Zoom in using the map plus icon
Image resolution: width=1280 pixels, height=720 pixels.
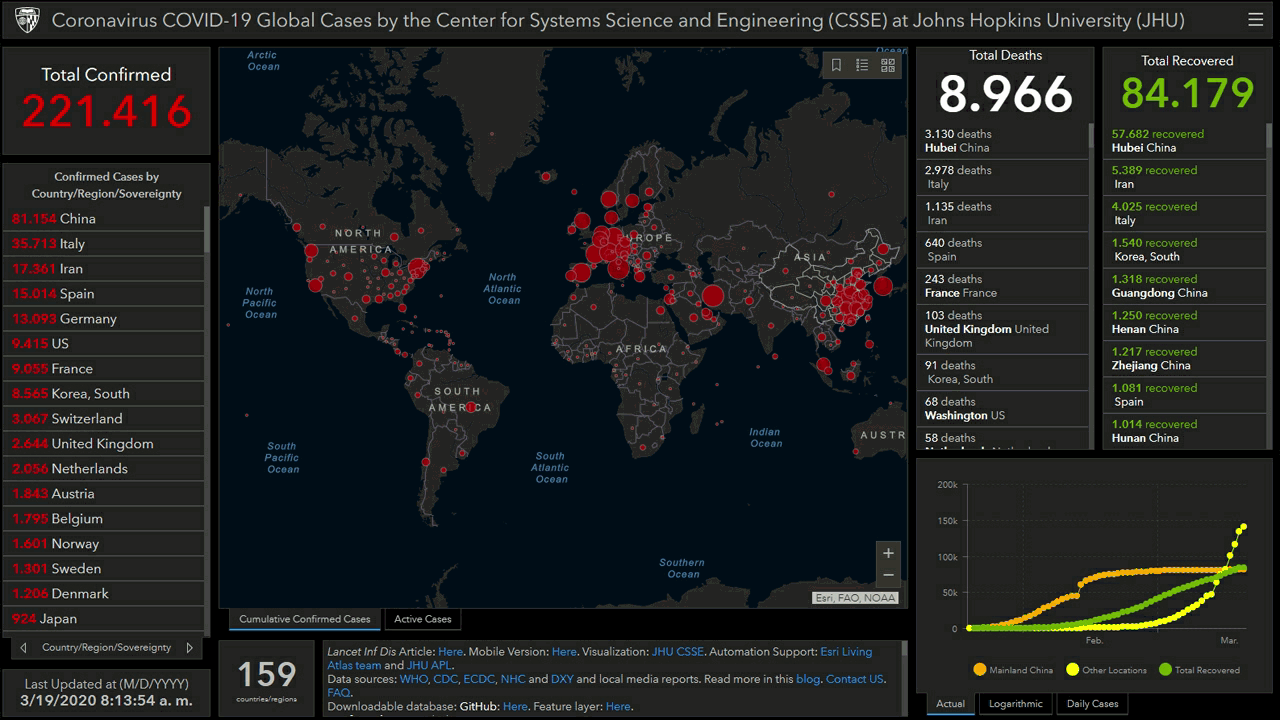886,552
